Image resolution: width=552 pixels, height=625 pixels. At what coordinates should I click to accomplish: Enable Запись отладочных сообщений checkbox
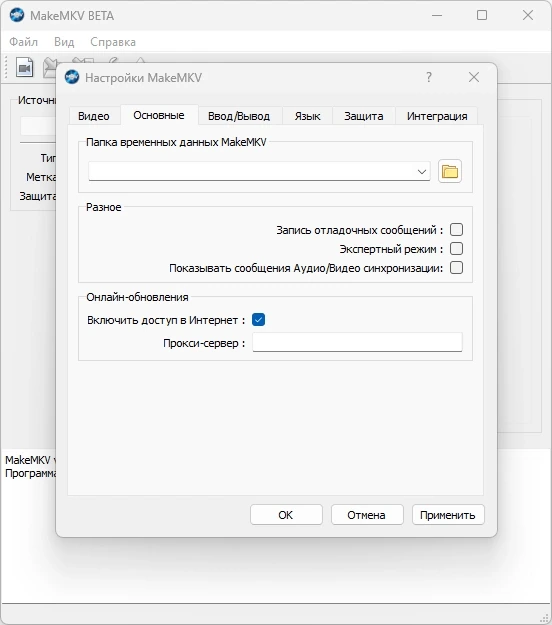tap(456, 230)
